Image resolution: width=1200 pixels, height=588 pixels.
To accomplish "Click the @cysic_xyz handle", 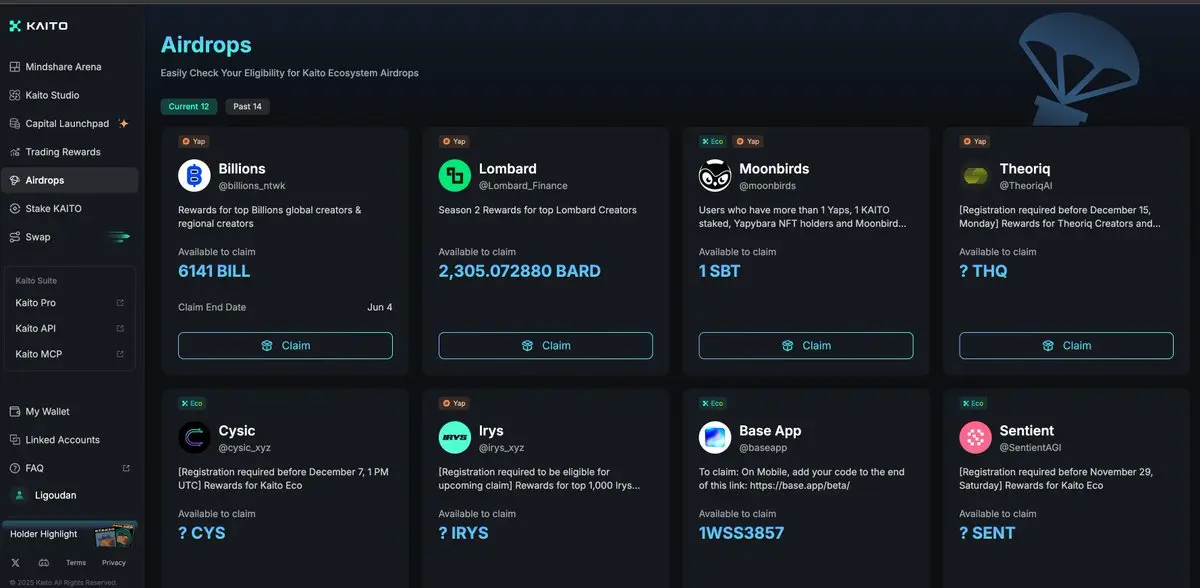I will point(245,448).
